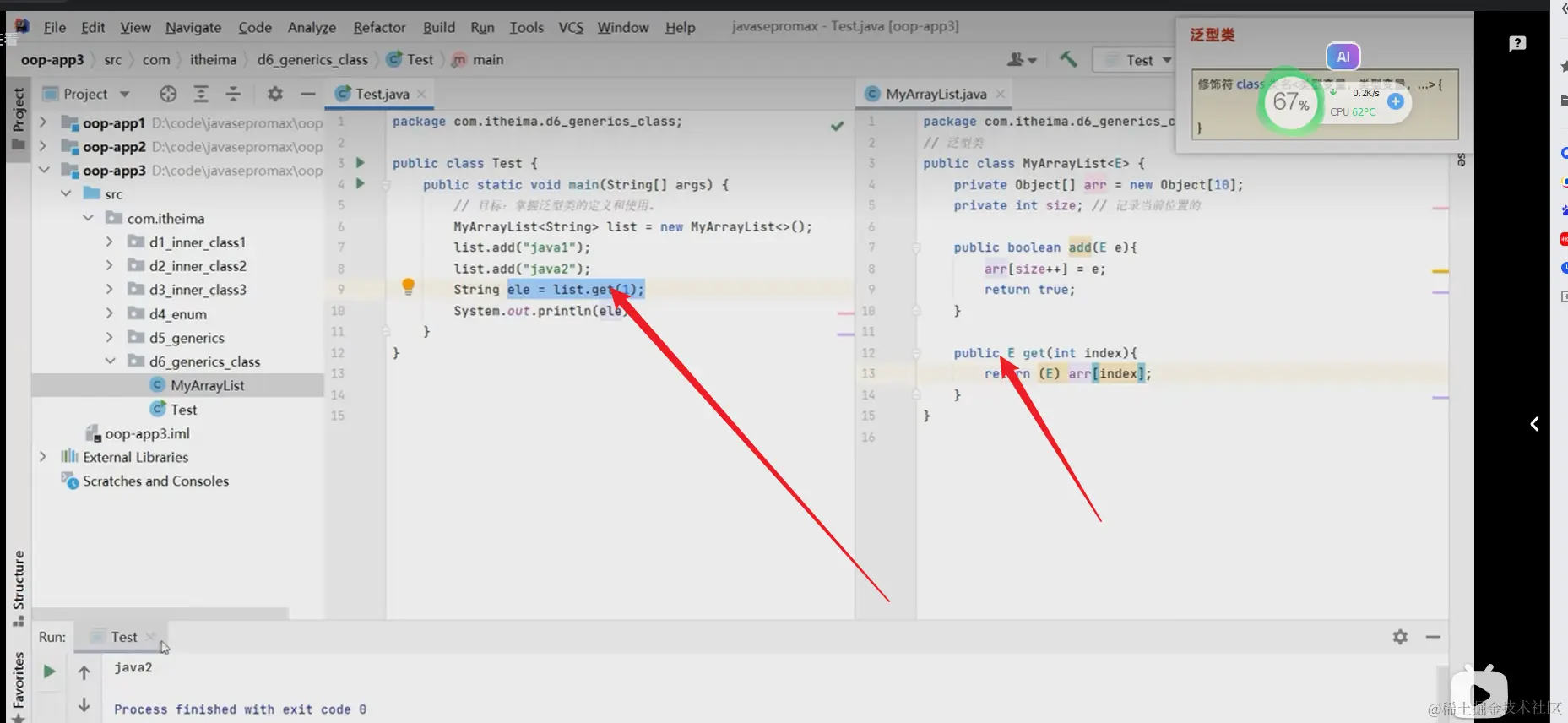Hide the Project panel with minus icon

308,94
